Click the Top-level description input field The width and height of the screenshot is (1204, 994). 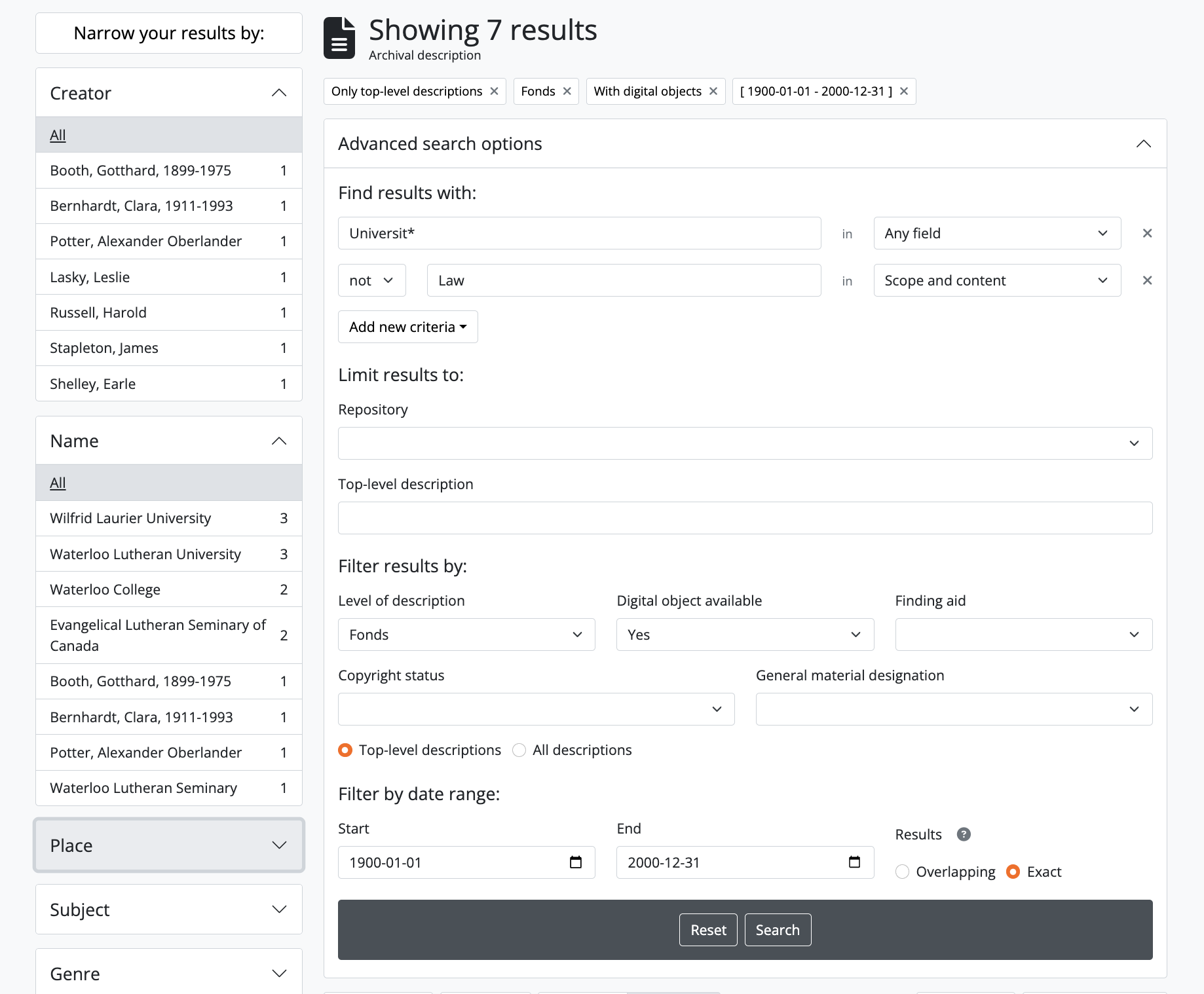pyautogui.click(x=745, y=518)
